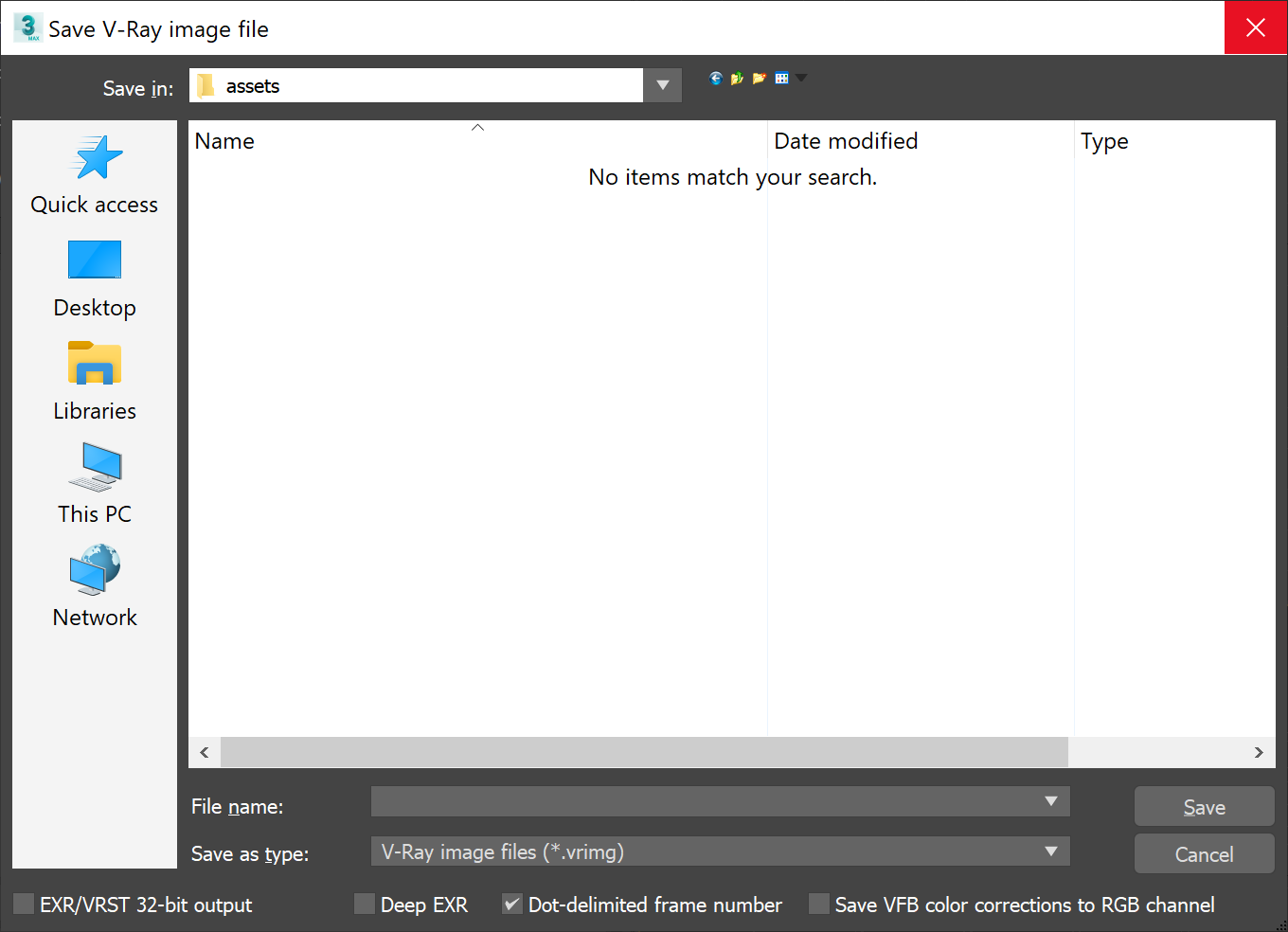1288x932 pixels.
Task: Sort files by the Date modified column
Action: pos(846,140)
